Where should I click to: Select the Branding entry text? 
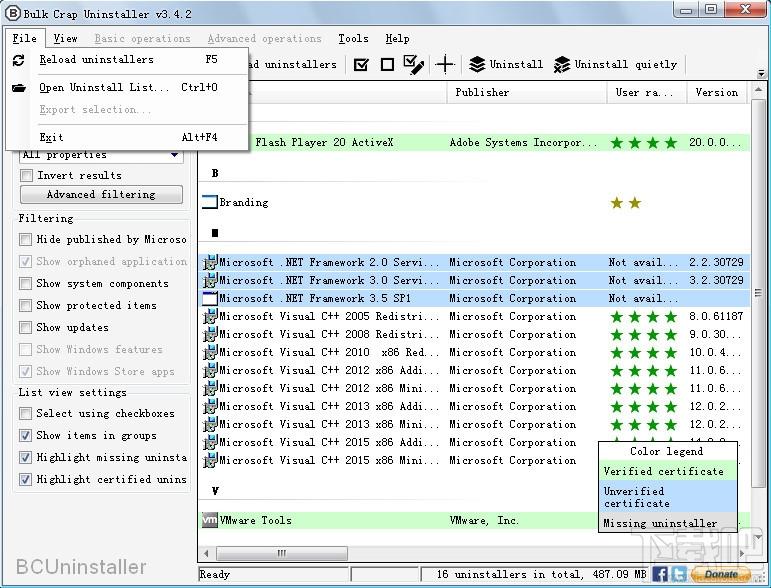coord(244,202)
